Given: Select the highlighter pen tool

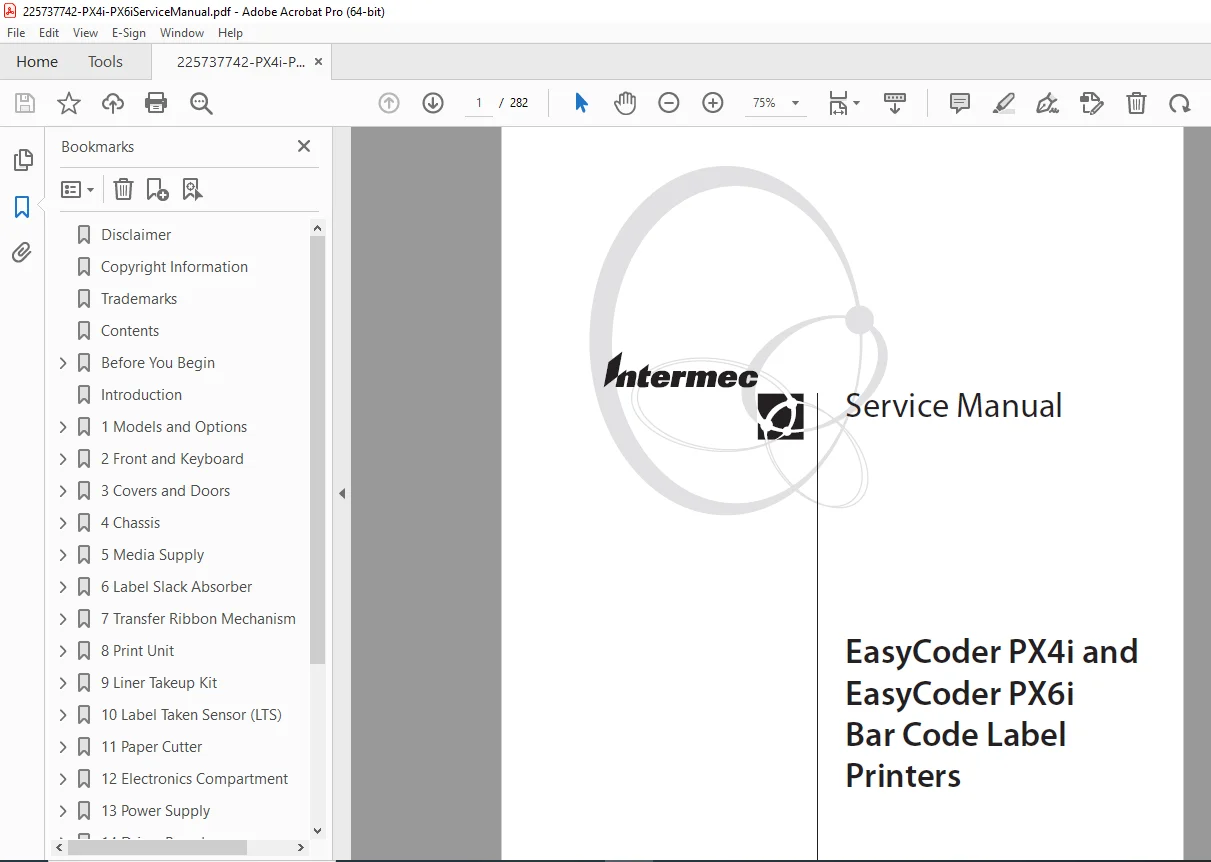Looking at the screenshot, I should (1004, 103).
